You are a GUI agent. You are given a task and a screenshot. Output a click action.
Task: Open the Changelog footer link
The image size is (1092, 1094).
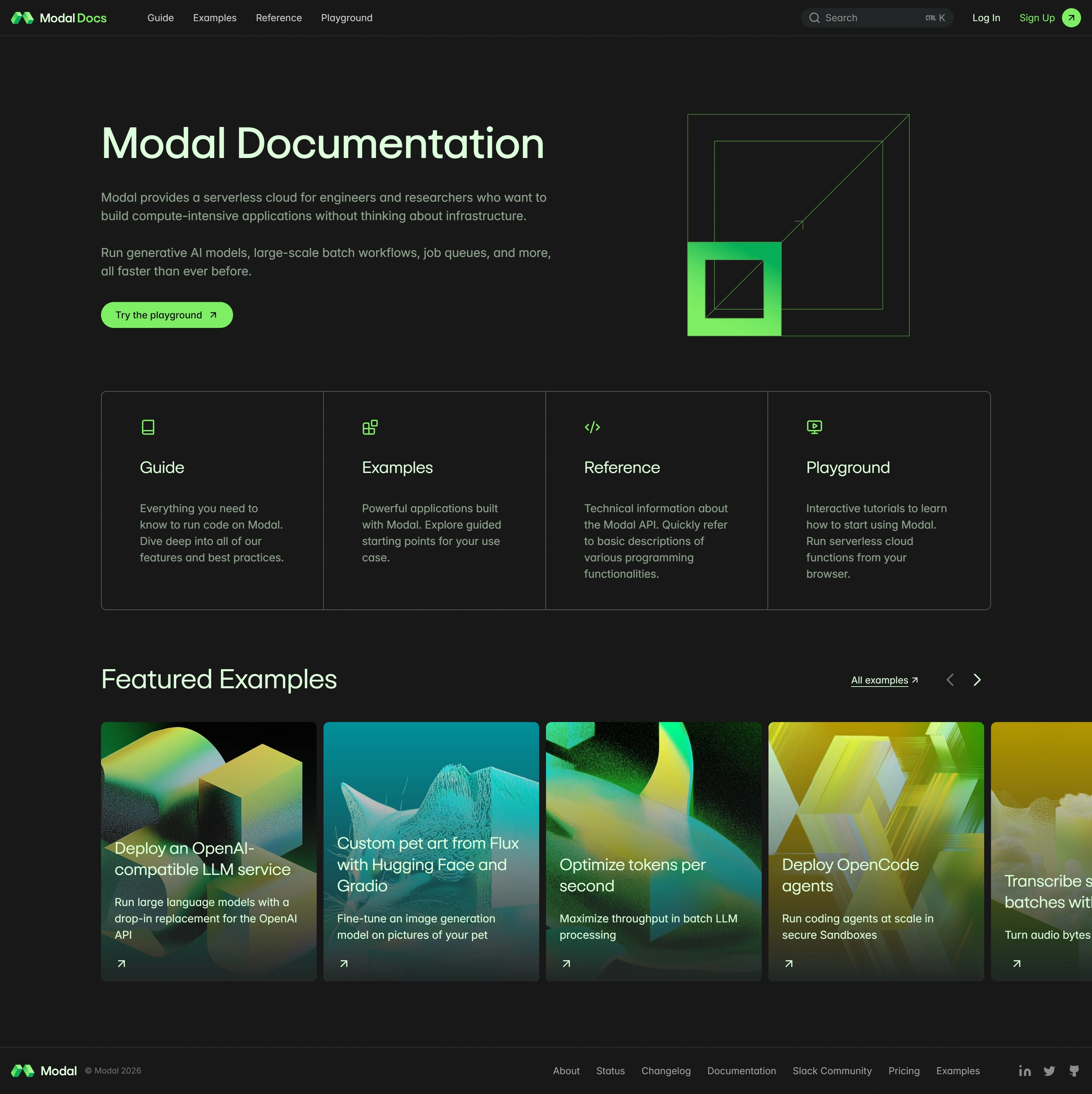pos(666,1071)
